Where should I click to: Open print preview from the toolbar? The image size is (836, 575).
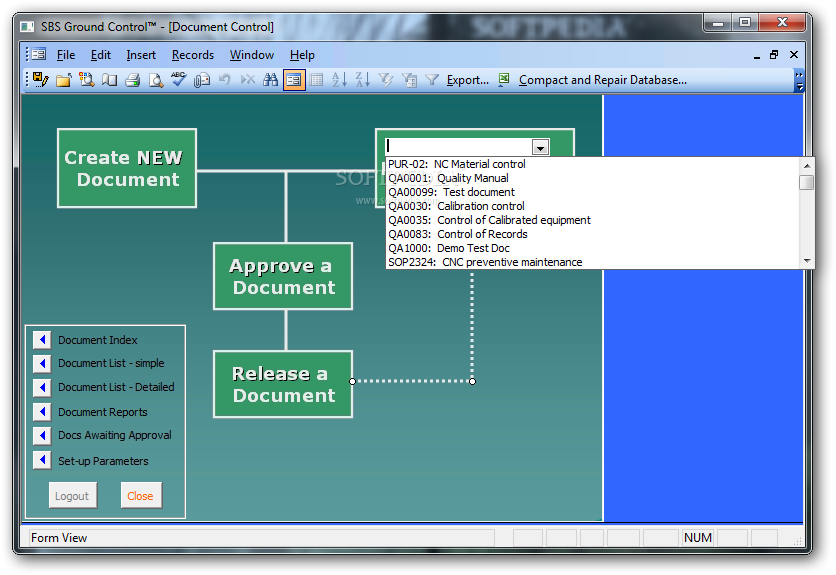[x=156, y=81]
